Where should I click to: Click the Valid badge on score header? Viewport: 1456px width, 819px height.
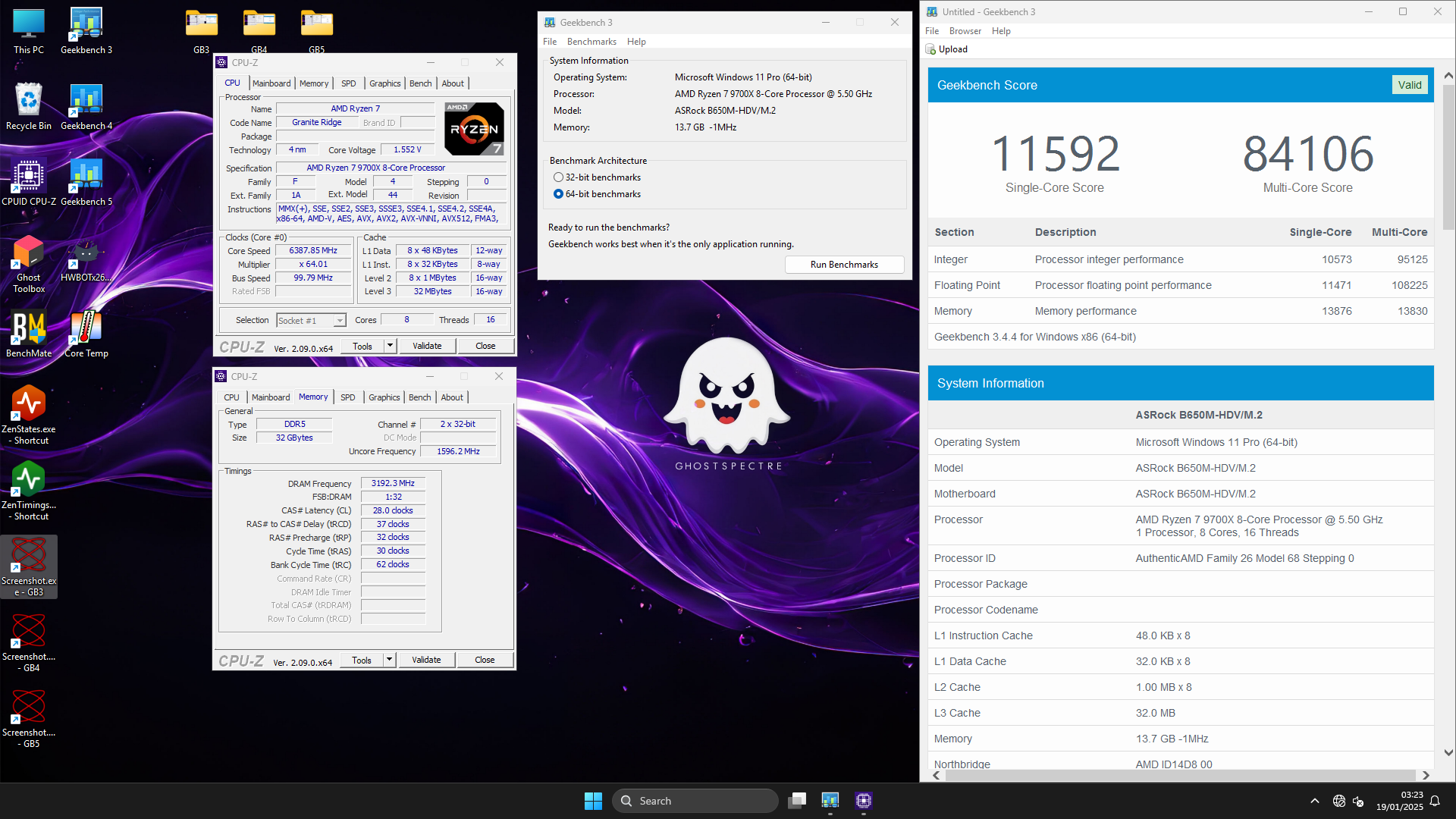1410,85
